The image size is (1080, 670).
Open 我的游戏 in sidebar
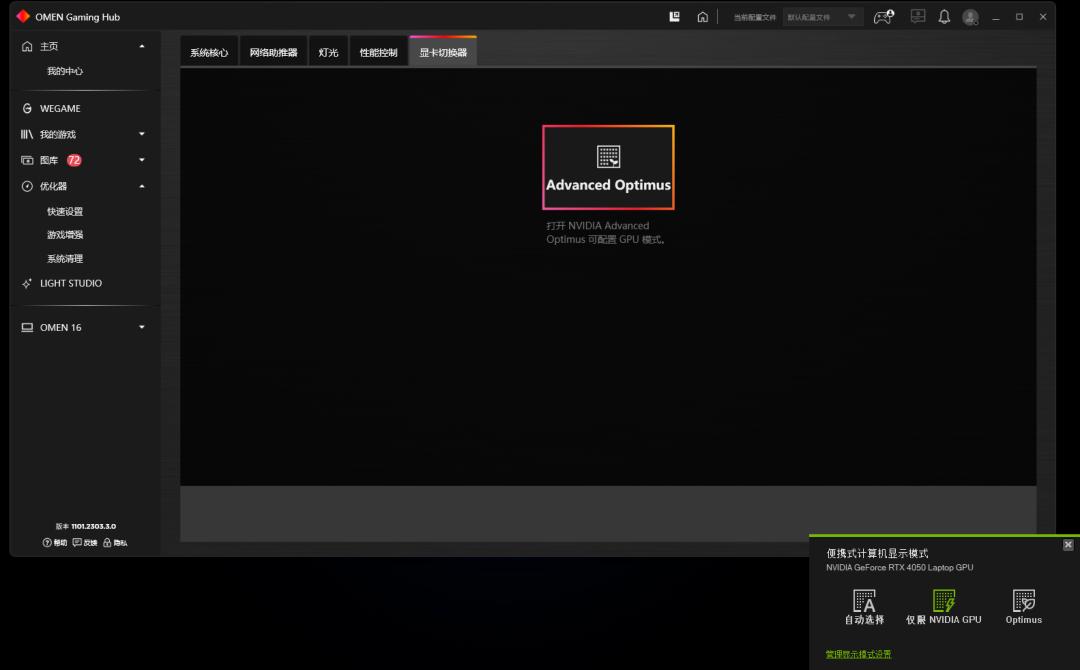(x=58, y=134)
